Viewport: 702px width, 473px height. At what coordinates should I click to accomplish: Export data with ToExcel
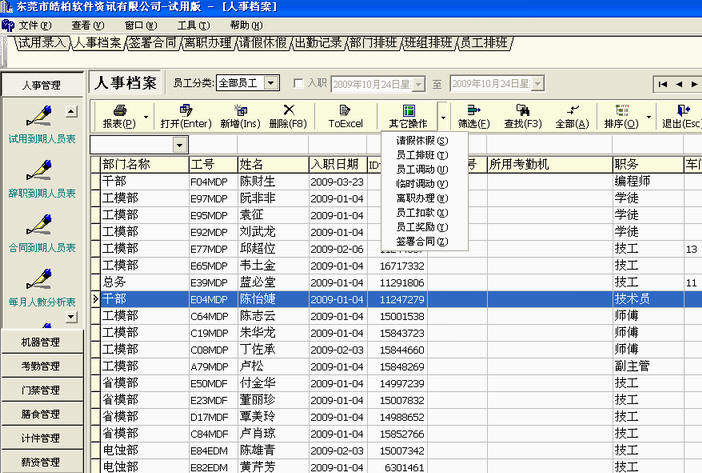346,116
